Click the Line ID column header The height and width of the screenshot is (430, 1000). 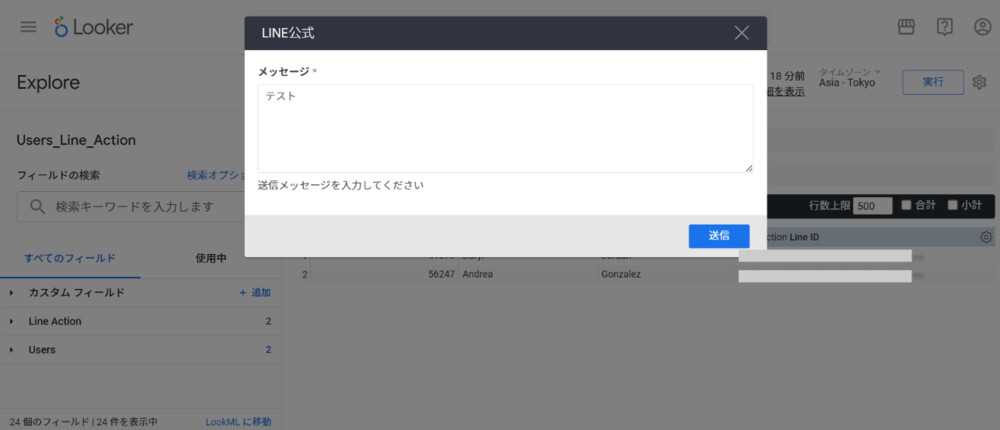804,237
